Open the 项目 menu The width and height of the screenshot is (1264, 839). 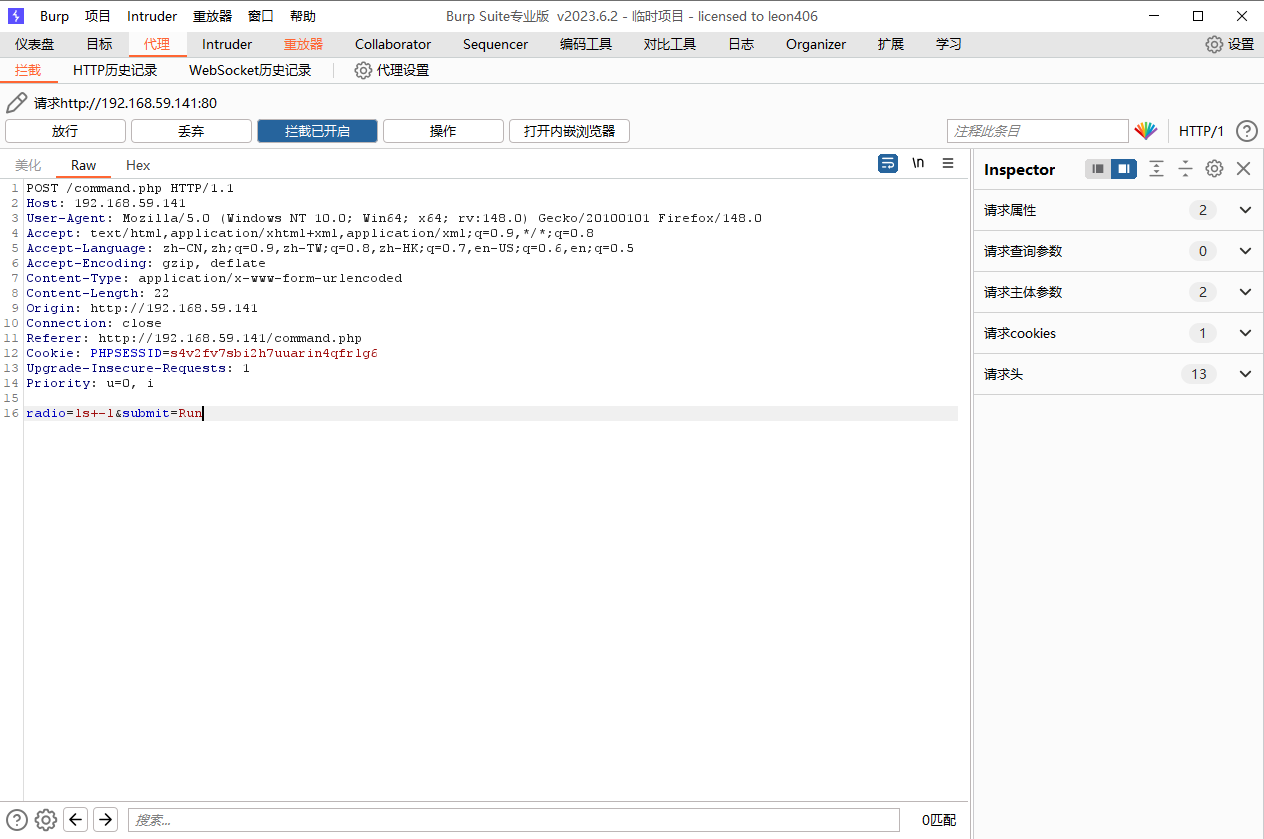tap(98, 16)
